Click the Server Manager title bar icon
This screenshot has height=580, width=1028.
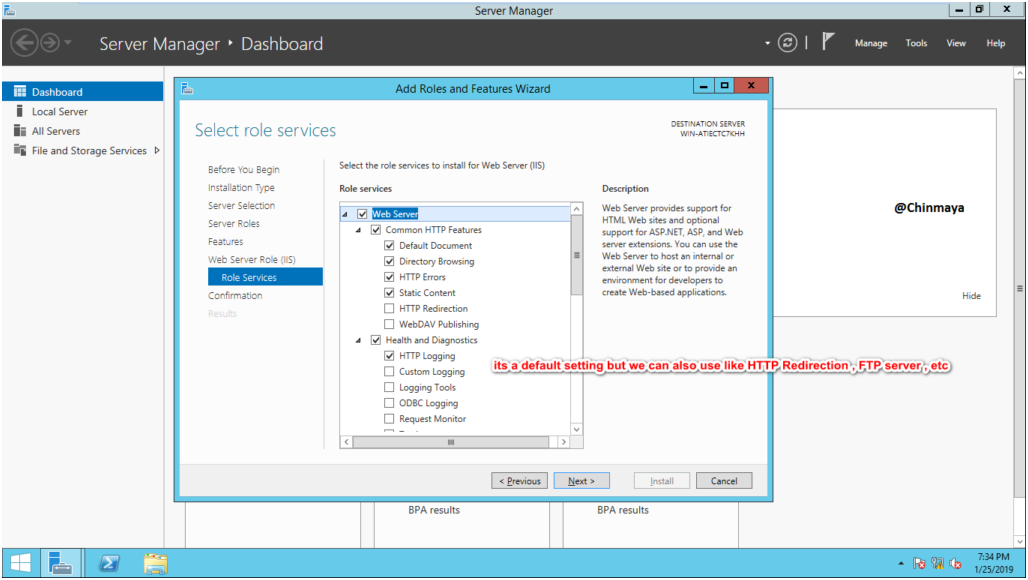9,10
